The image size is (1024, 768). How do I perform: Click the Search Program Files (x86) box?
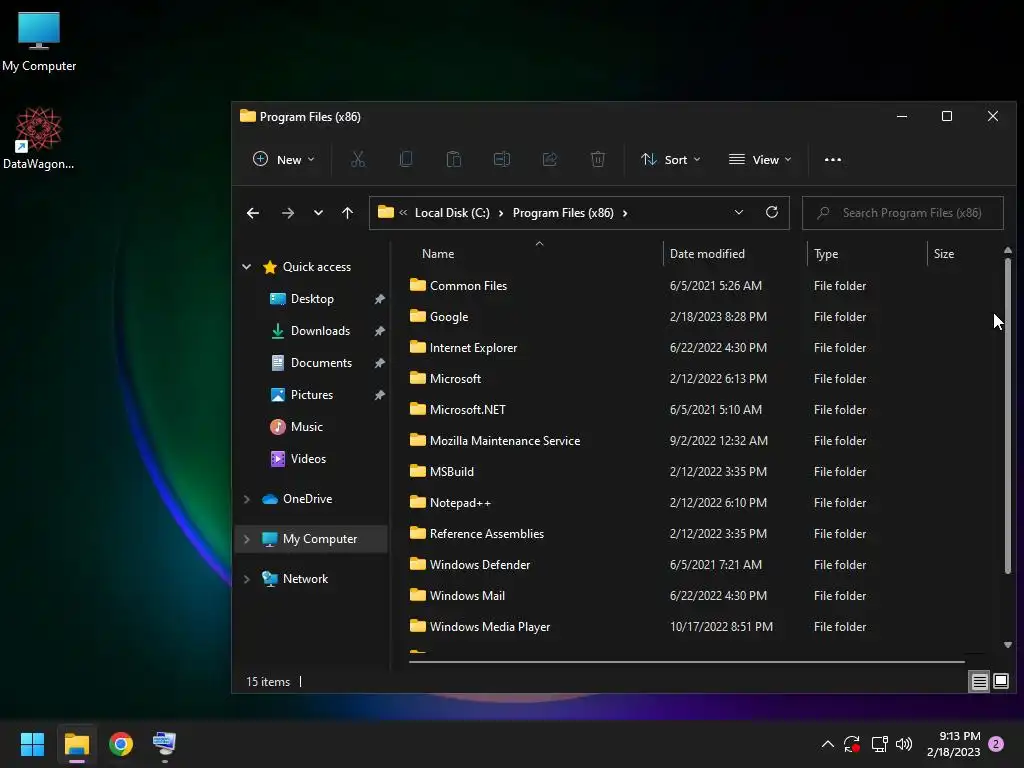click(x=903, y=213)
